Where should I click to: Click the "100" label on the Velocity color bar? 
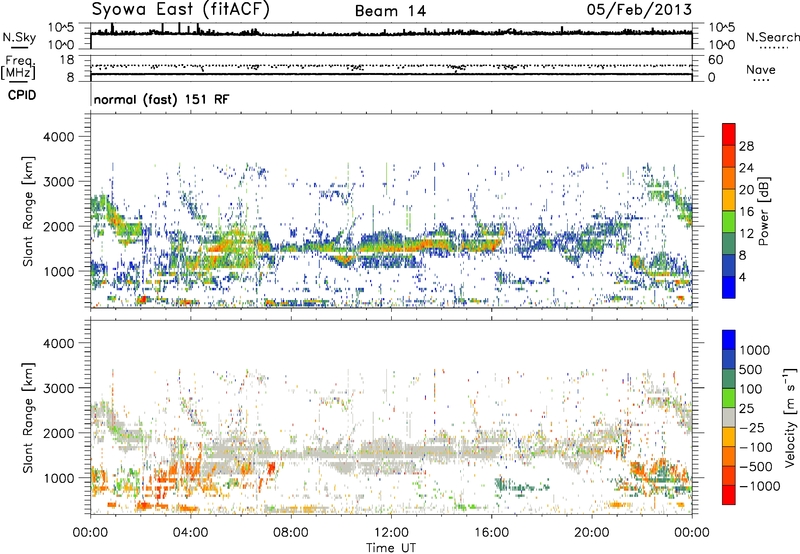point(751,389)
